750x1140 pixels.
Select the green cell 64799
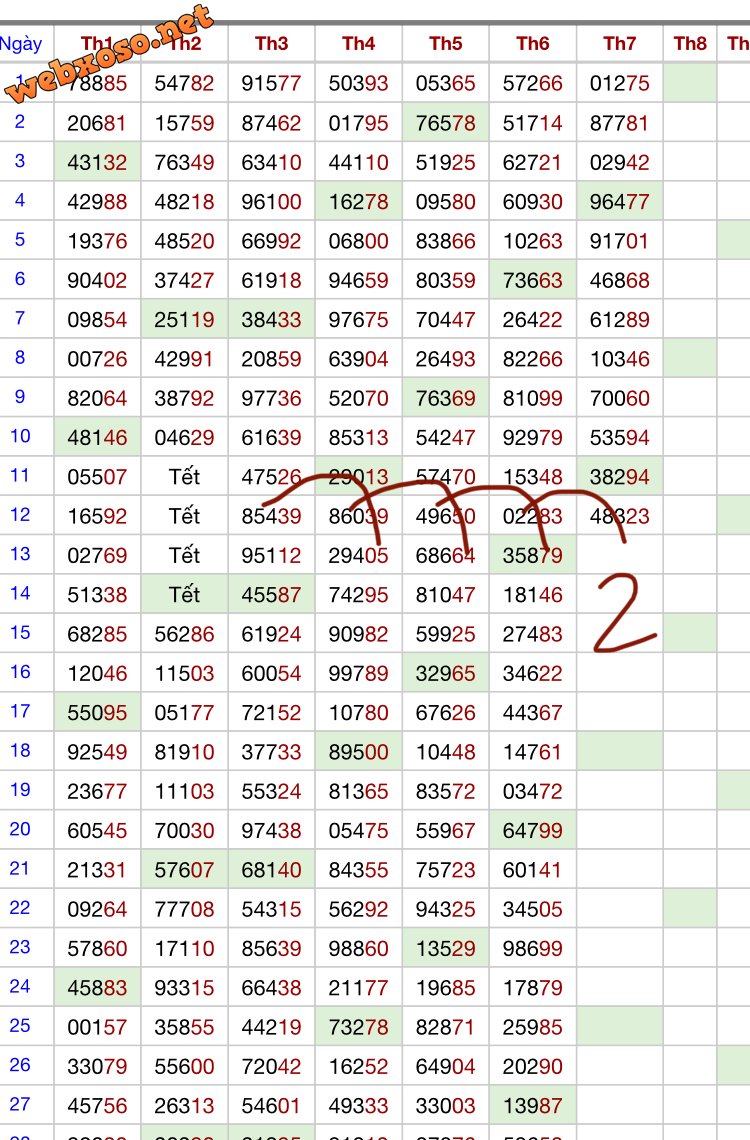pos(532,830)
